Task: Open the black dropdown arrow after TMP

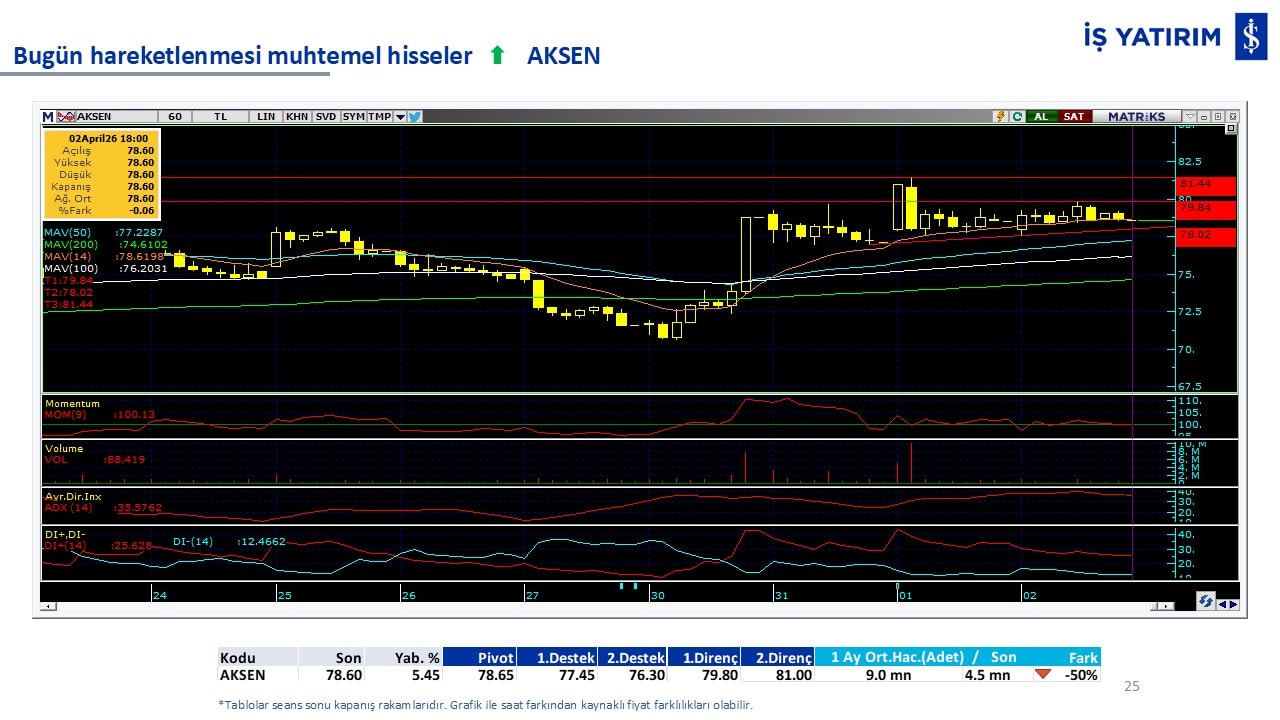Action: tap(400, 117)
